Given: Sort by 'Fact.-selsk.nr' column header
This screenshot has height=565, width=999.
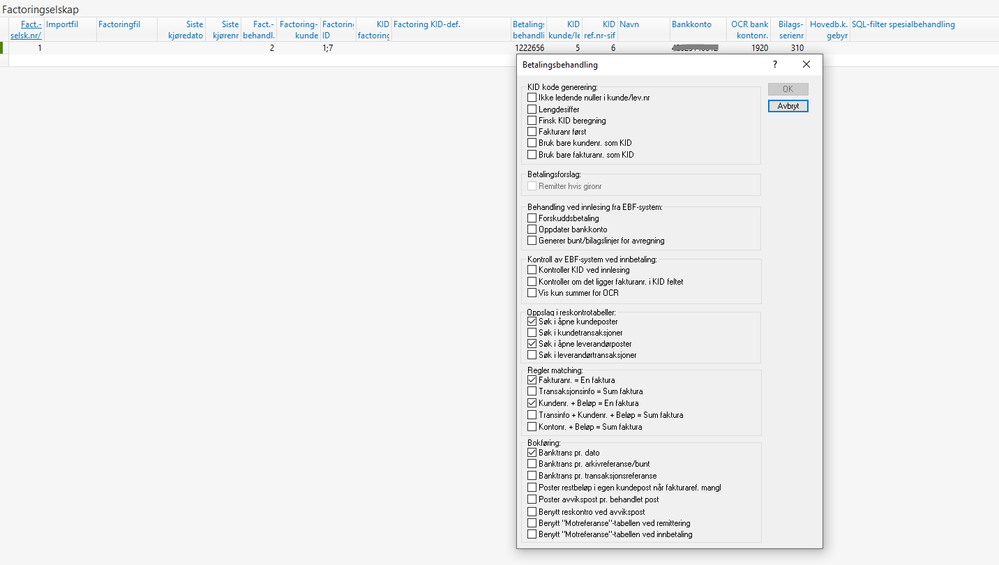Looking at the screenshot, I should 31,29.
